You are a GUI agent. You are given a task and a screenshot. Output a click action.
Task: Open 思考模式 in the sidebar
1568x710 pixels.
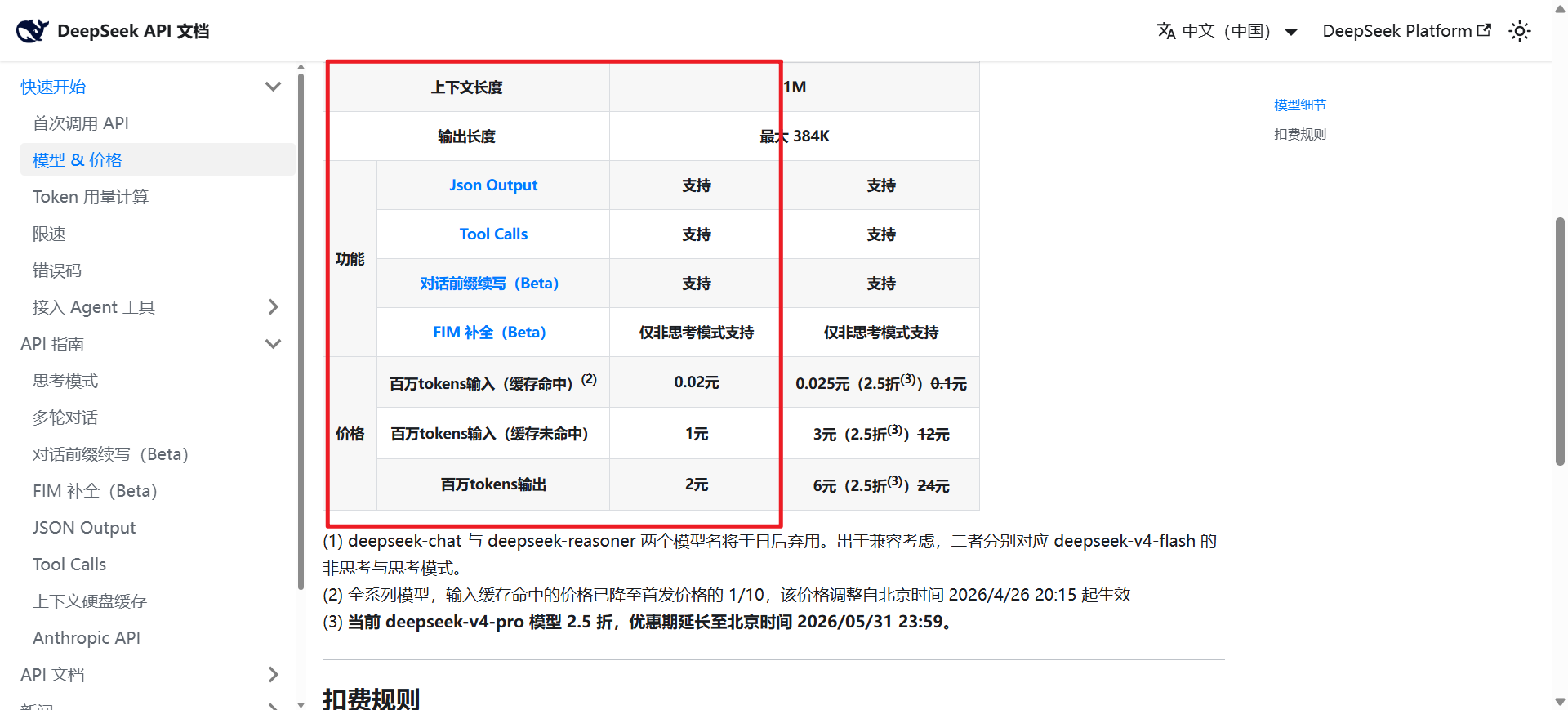pos(65,381)
